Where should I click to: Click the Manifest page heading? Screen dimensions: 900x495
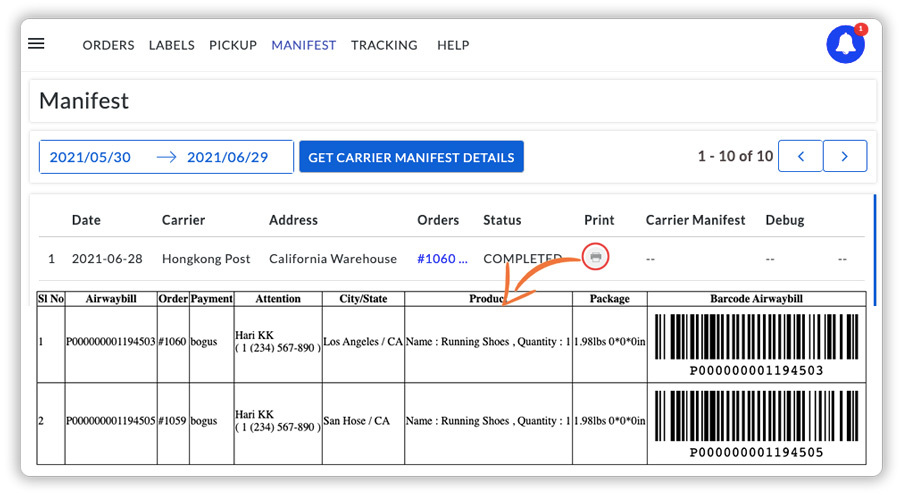84,100
